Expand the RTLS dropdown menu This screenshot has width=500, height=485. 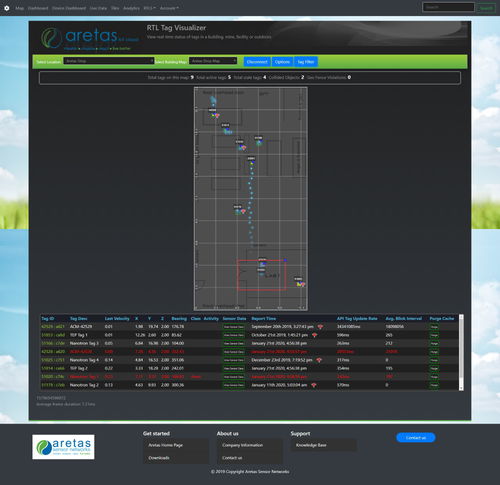(x=150, y=8)
